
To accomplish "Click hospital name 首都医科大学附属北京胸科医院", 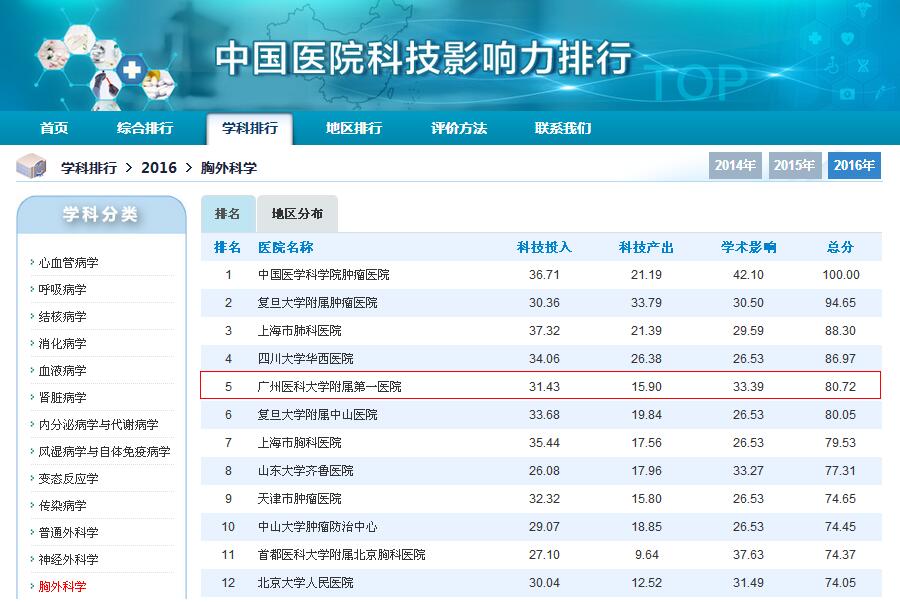I will tap(342, 555).
